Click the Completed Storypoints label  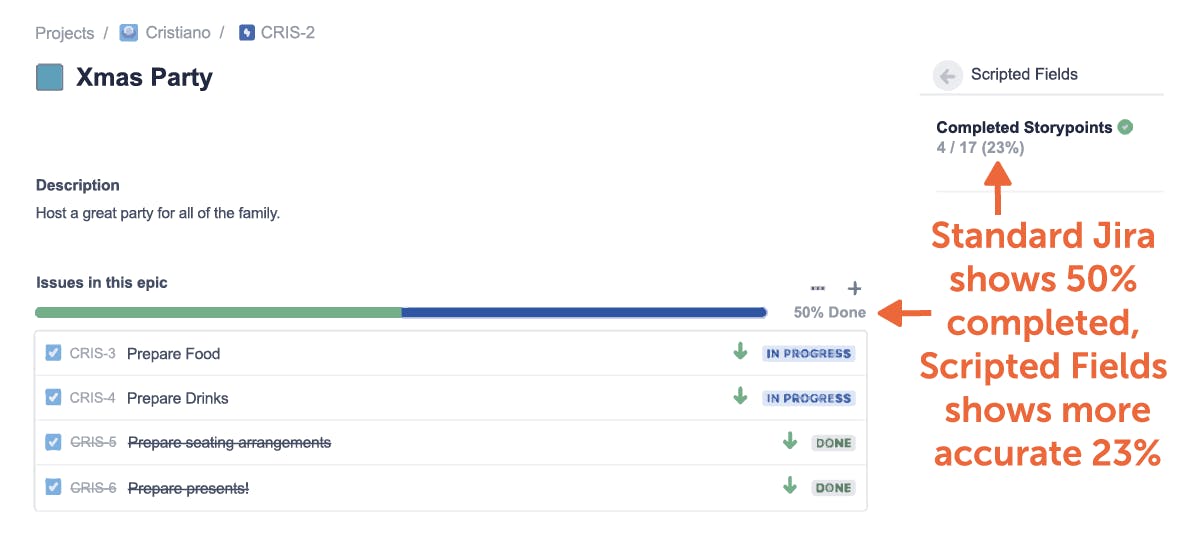click(x=1024, y=127)
